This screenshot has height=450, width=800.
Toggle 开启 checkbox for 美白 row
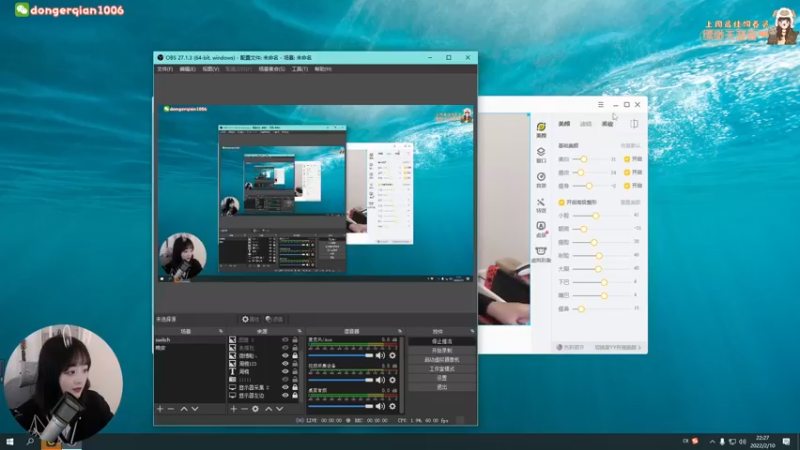click(x=627, y=159)
